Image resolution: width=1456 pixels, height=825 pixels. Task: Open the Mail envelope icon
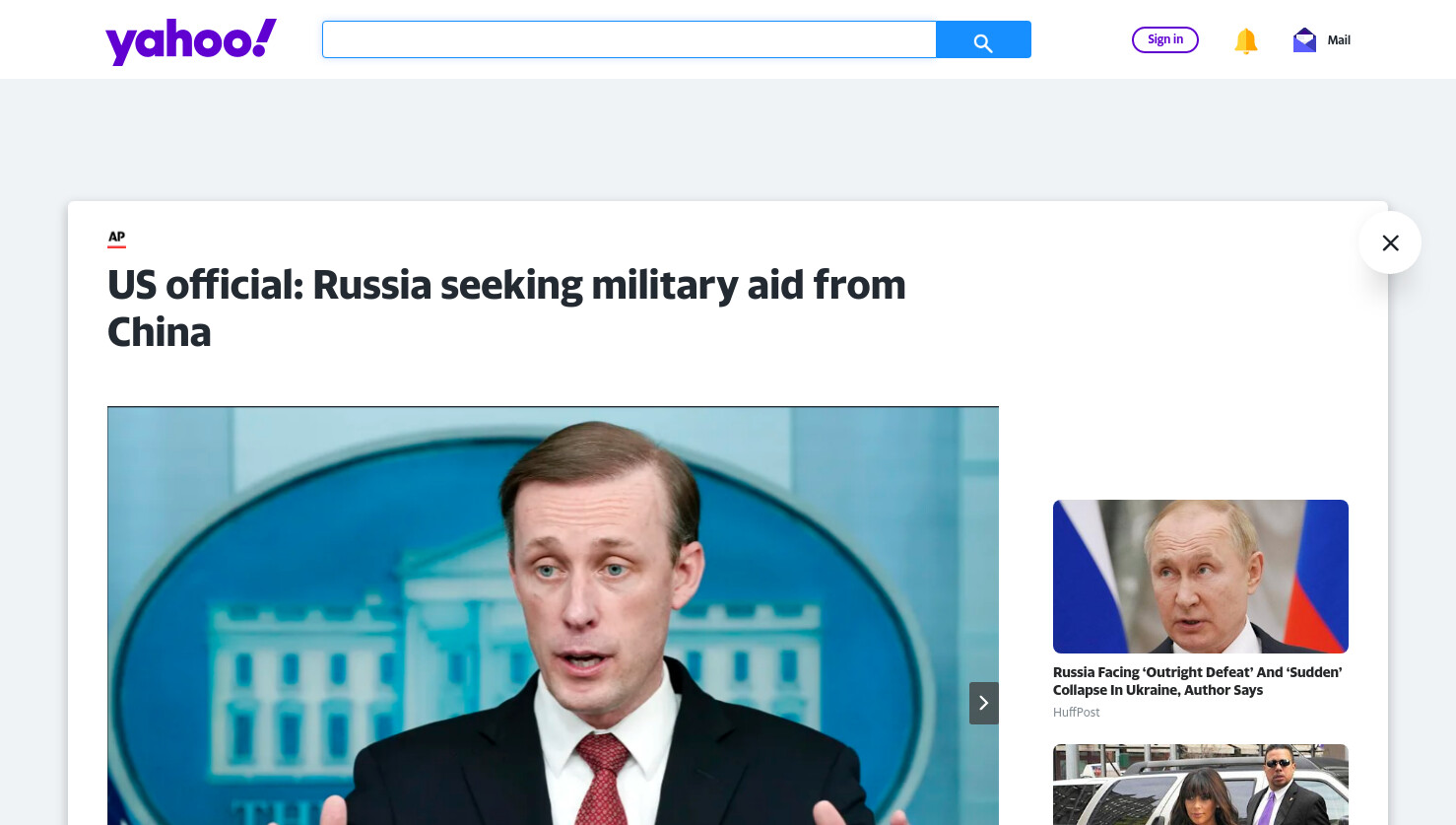pyautogui.click(x=1304, y=39)
